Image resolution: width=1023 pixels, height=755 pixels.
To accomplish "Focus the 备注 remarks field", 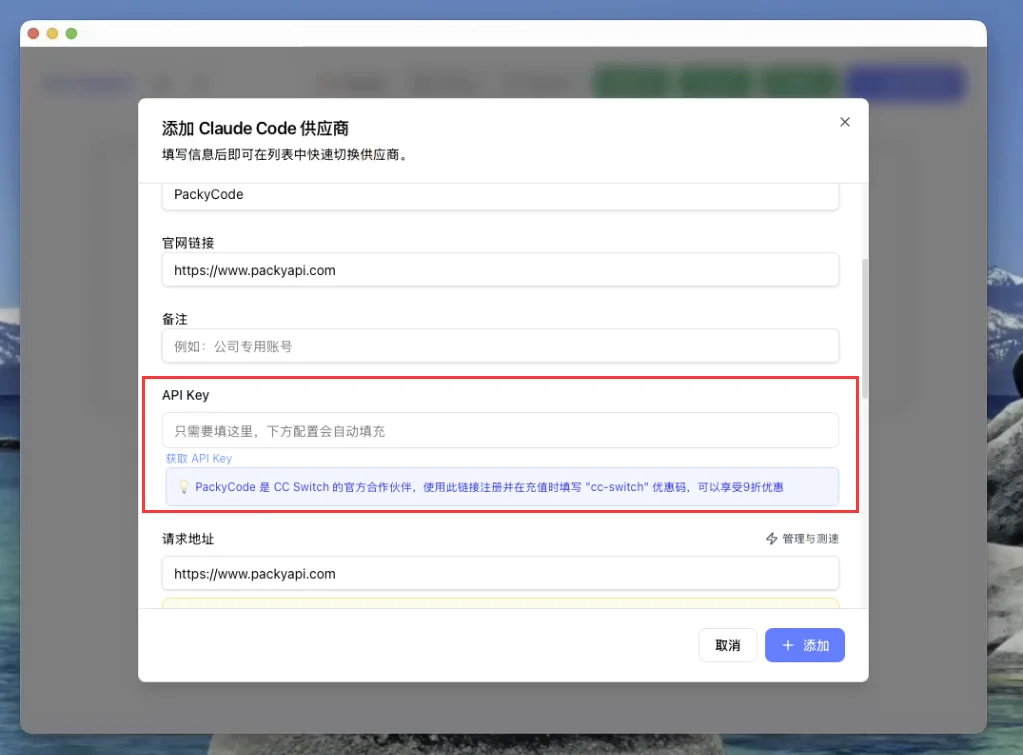I will [x=500, y=345].
